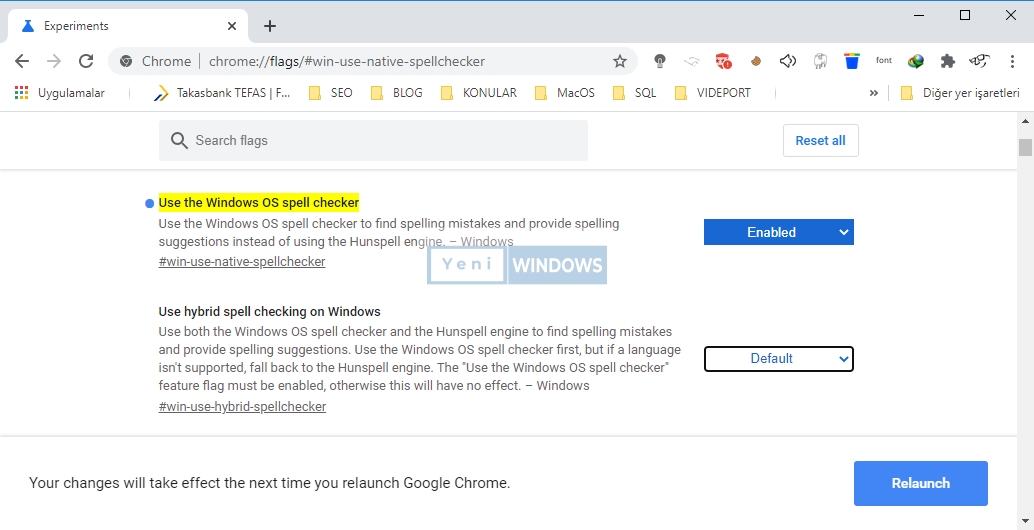Click 'Use the Windows OS spell checker' heading
This screenshot has height=530, width=1034.
pos(258,202)
